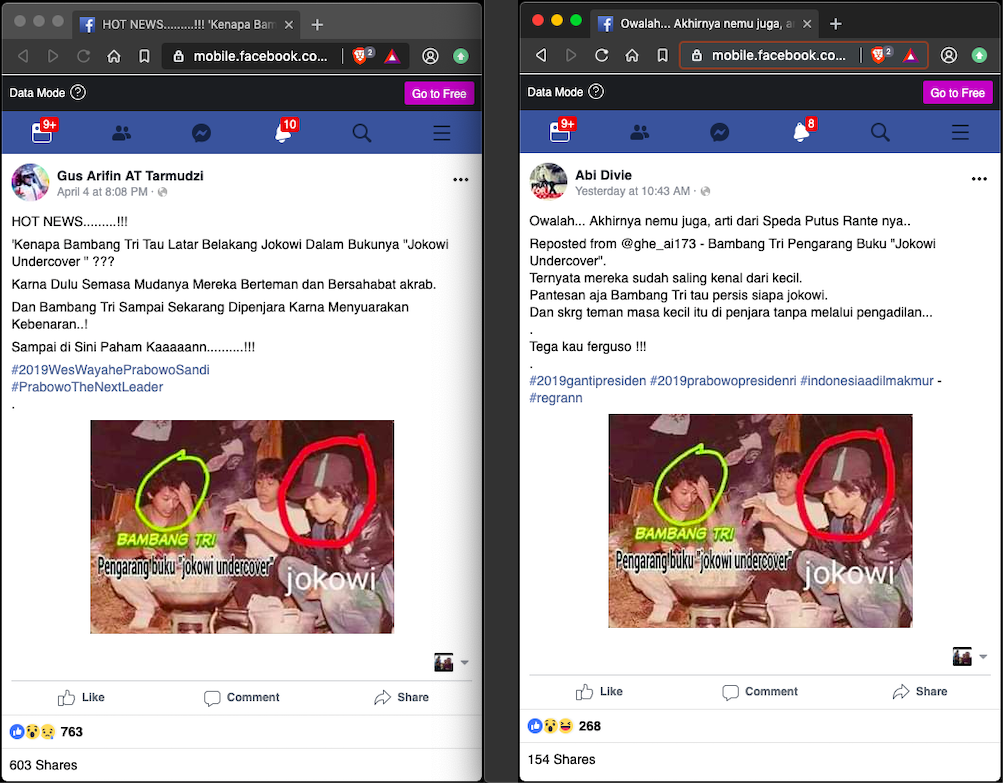Expand audience selector arrow under left post image

tap(464, 663)
